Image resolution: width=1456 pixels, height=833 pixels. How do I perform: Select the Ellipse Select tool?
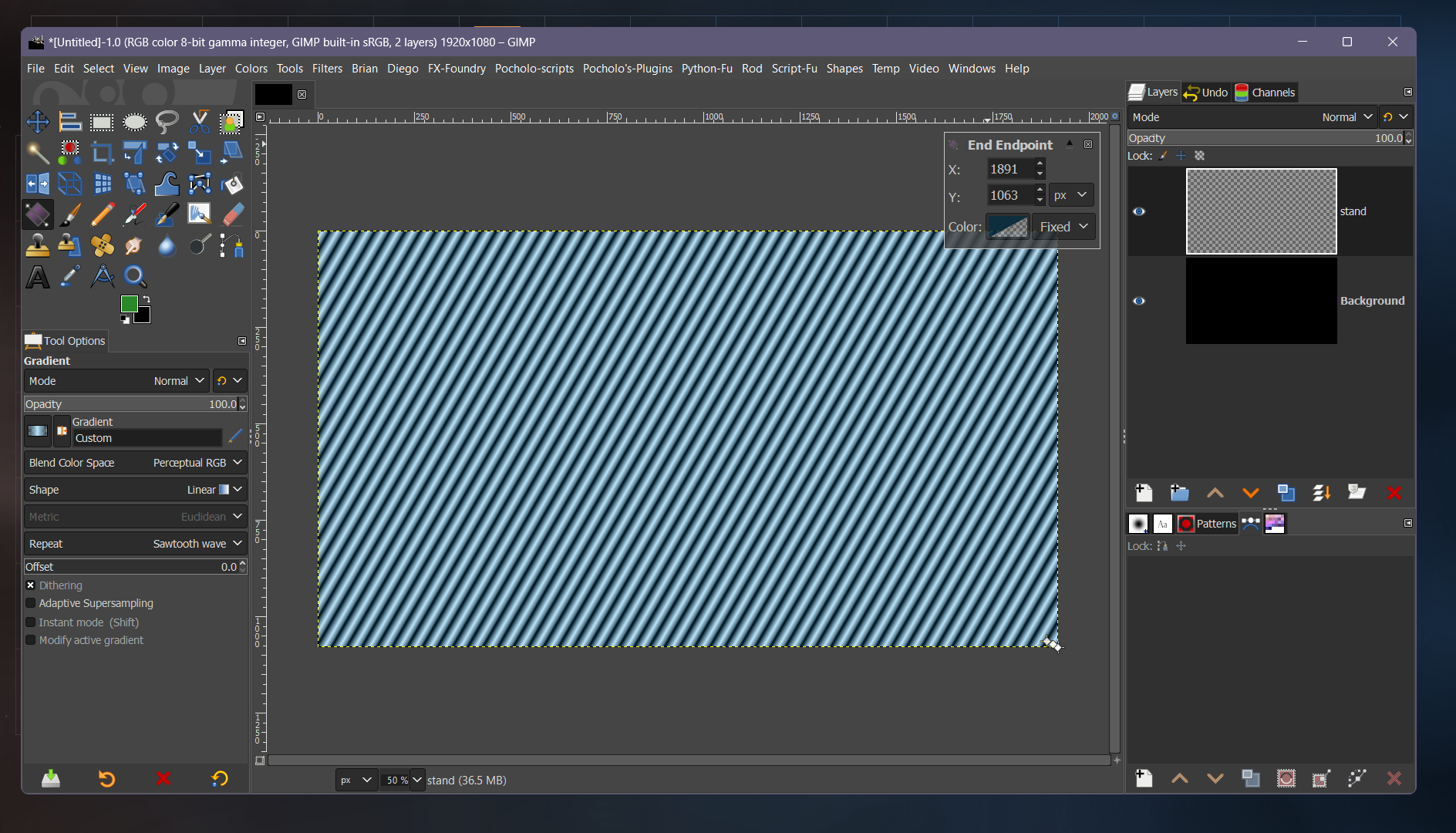point(134,122)
